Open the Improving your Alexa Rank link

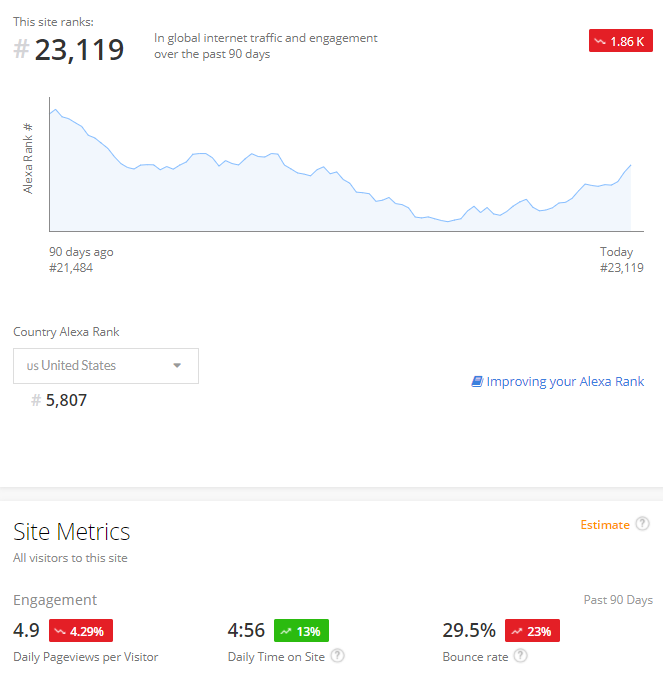pos(565,381)
